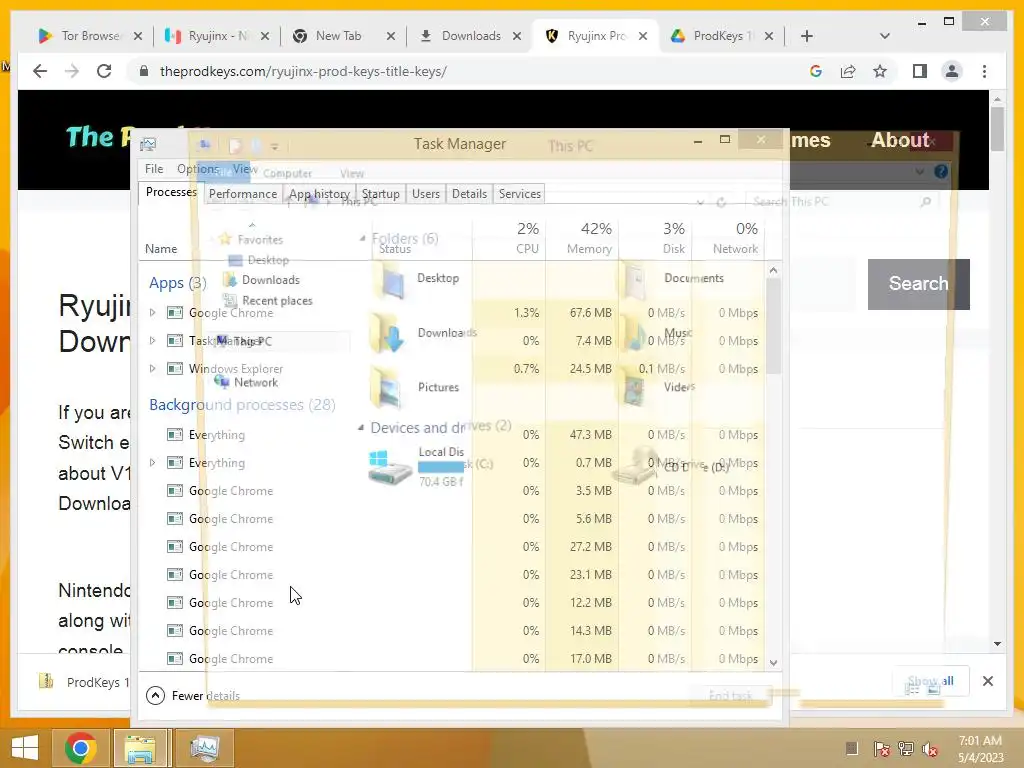
Task: Sort processes by Memory column
Action: point(583,238)
